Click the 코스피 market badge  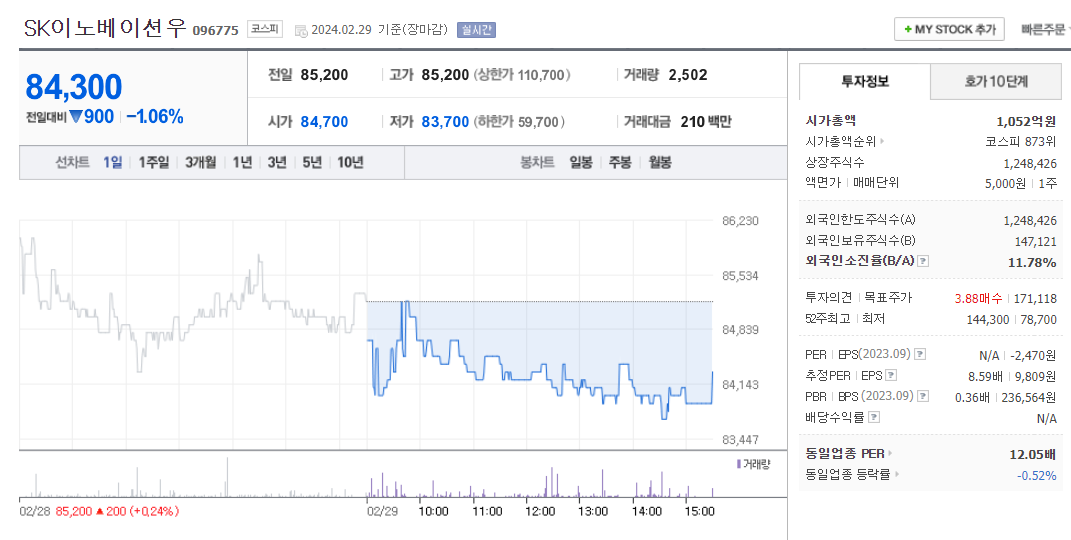coord(264,30)
